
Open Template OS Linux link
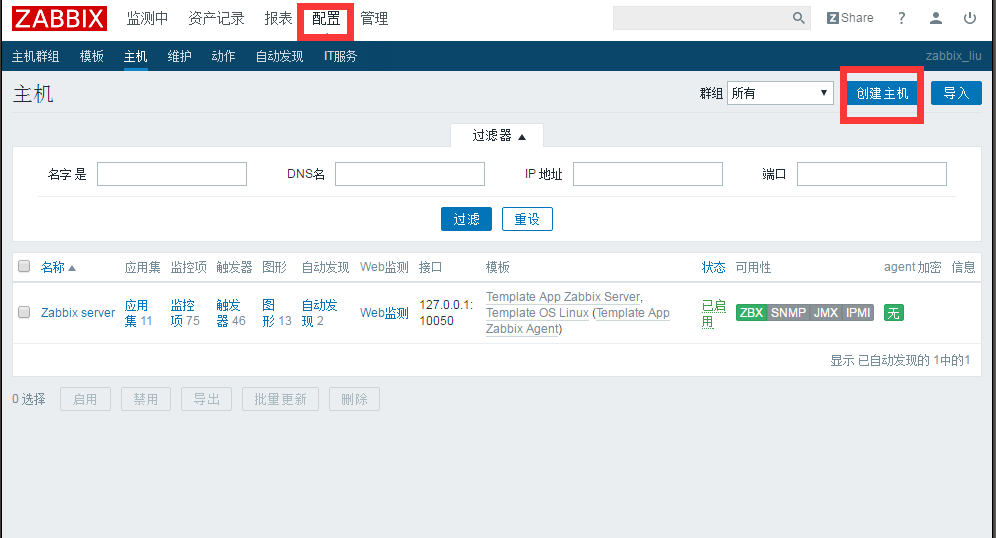coord(537,313)
